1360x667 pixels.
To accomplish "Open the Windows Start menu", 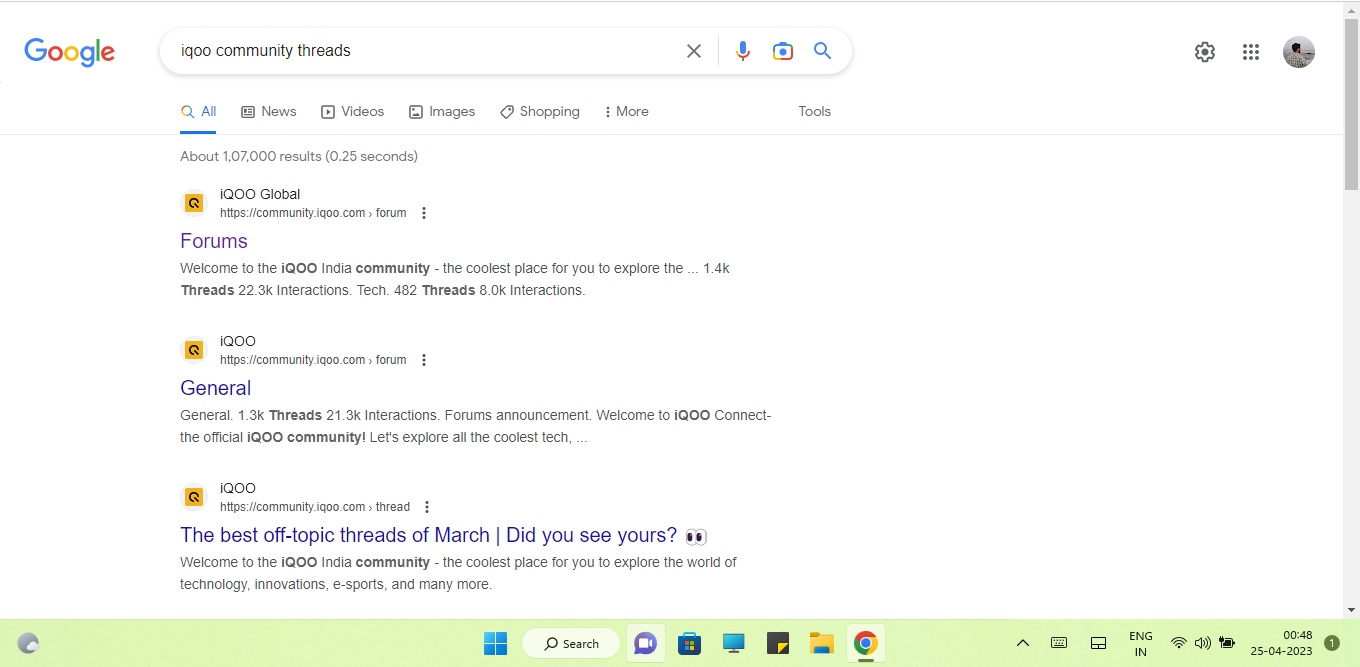I will [x=495, y=643].
